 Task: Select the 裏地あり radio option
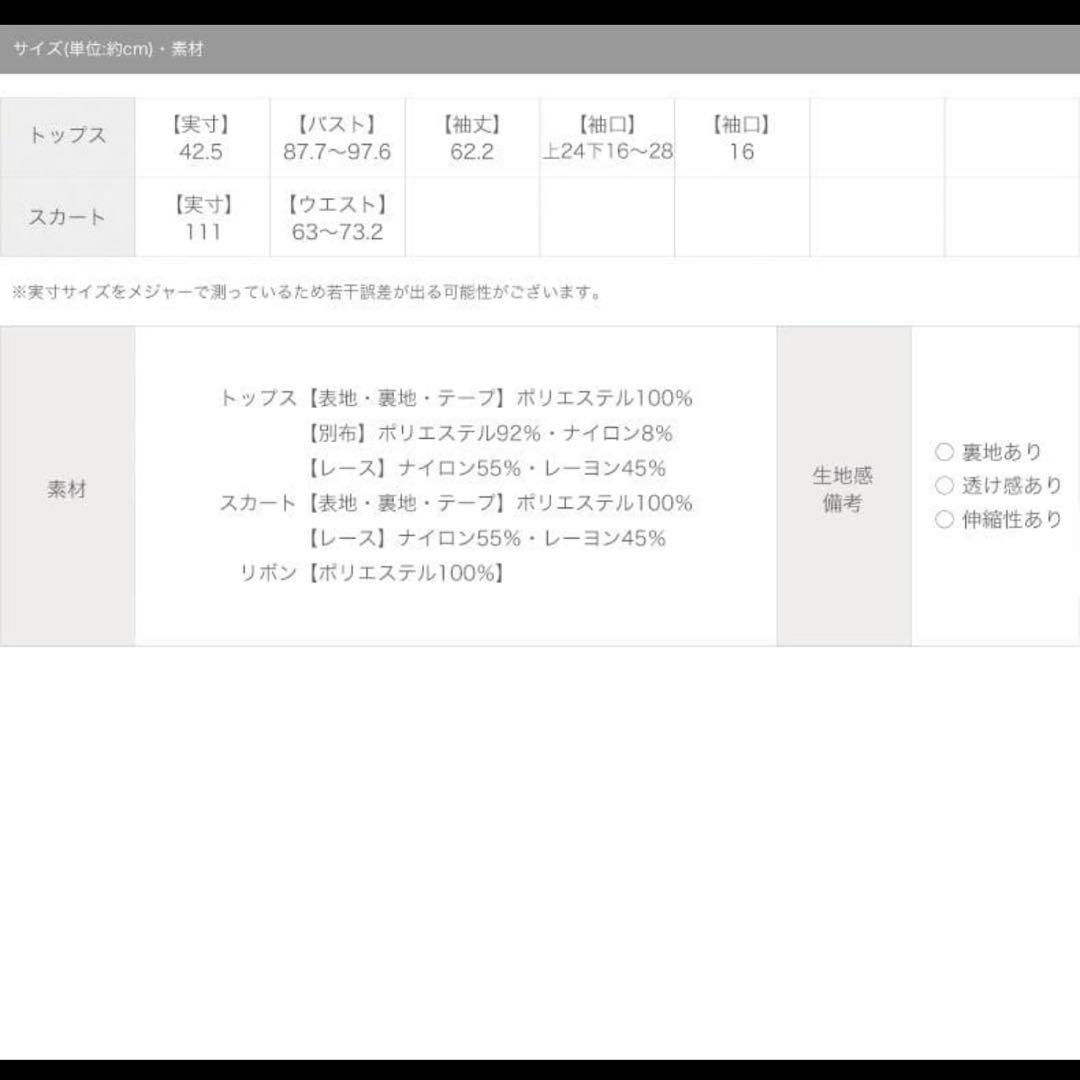tap(944, 452)
